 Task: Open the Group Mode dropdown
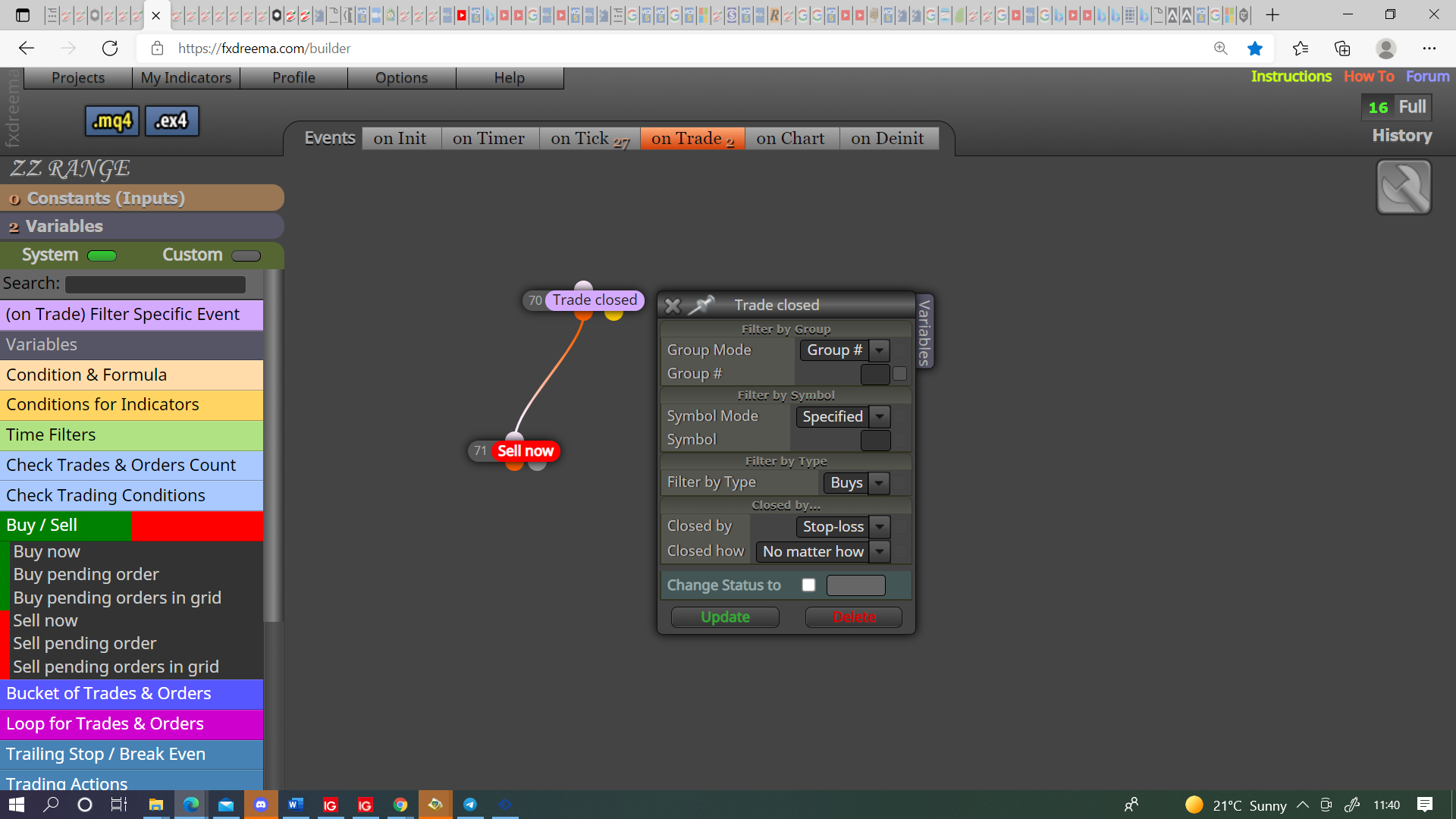[844, 350]
